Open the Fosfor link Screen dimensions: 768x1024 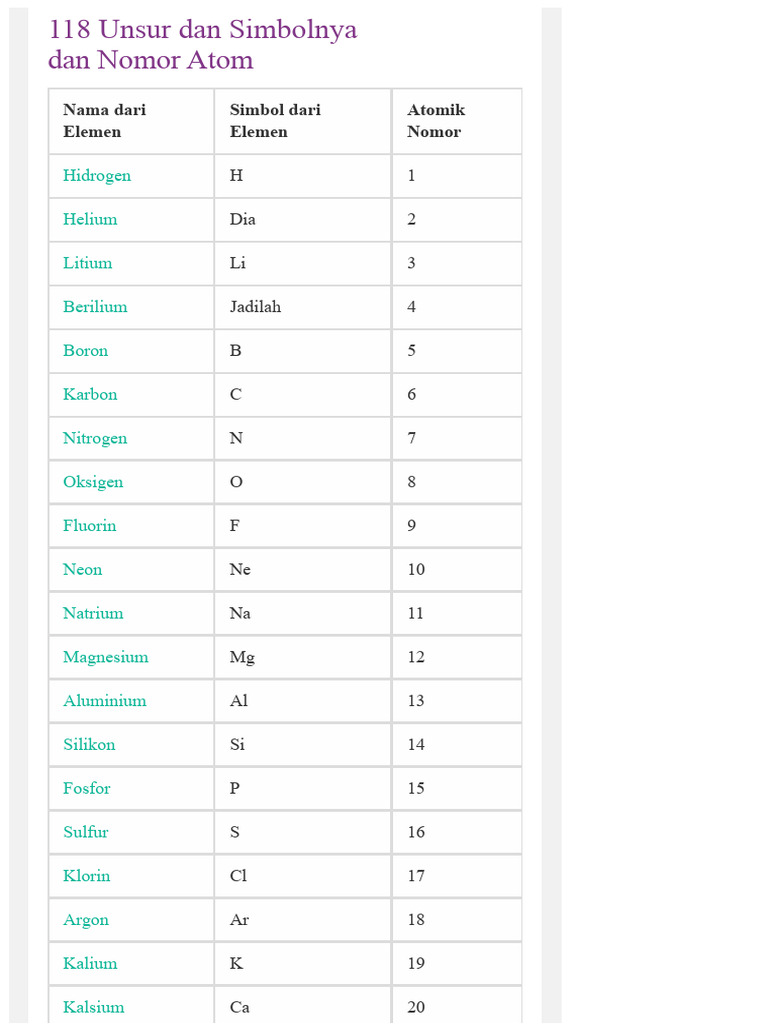point(86,788)
